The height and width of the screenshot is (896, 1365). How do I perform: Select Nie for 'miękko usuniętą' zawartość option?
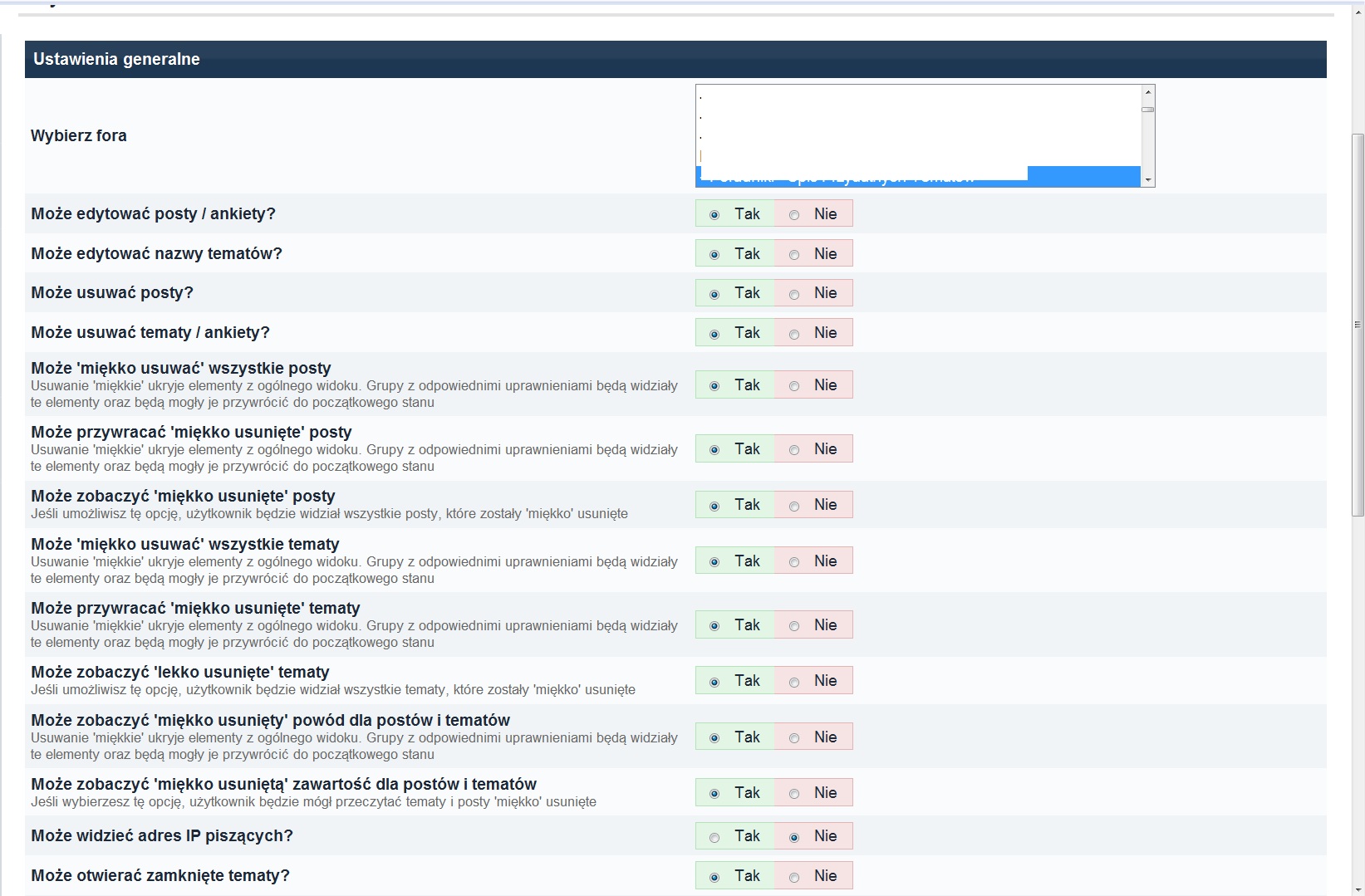794,794
